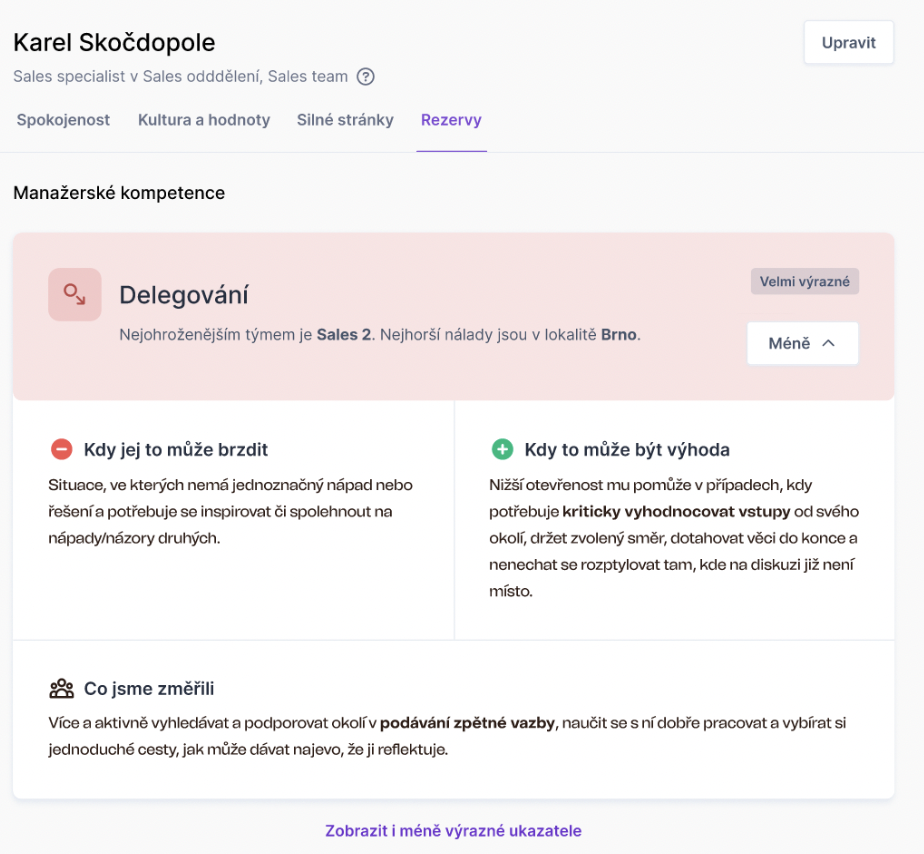The width and height of the screenshot is (924, 854).
Task: Click the Manažerské kompetence section title
Action: point(119,193)
